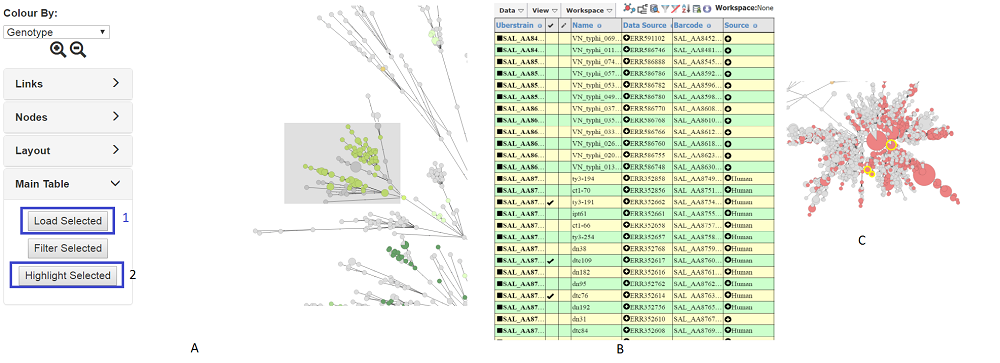
Task: Open the Colour By Genotype dropdown
Action: [x=57, y=32]
